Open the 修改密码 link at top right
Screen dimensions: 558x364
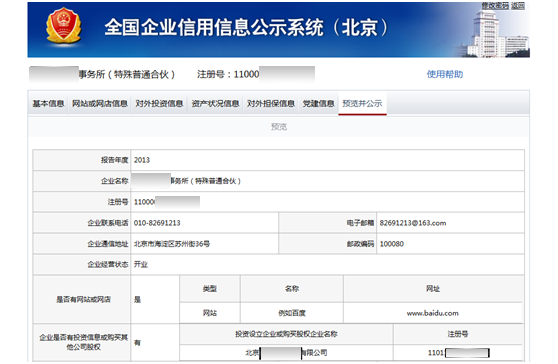pyautogui.click(x=495, y=5)
